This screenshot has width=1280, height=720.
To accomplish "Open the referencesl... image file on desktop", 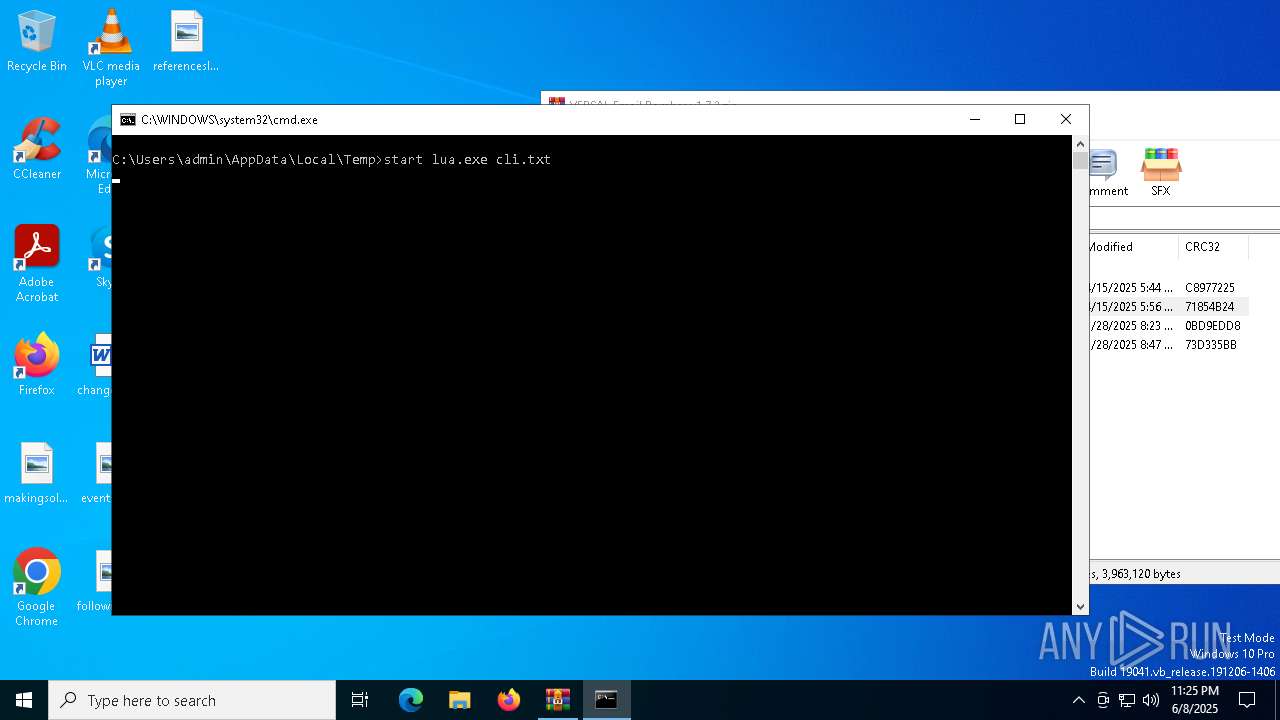I will (x=186, y=42).
